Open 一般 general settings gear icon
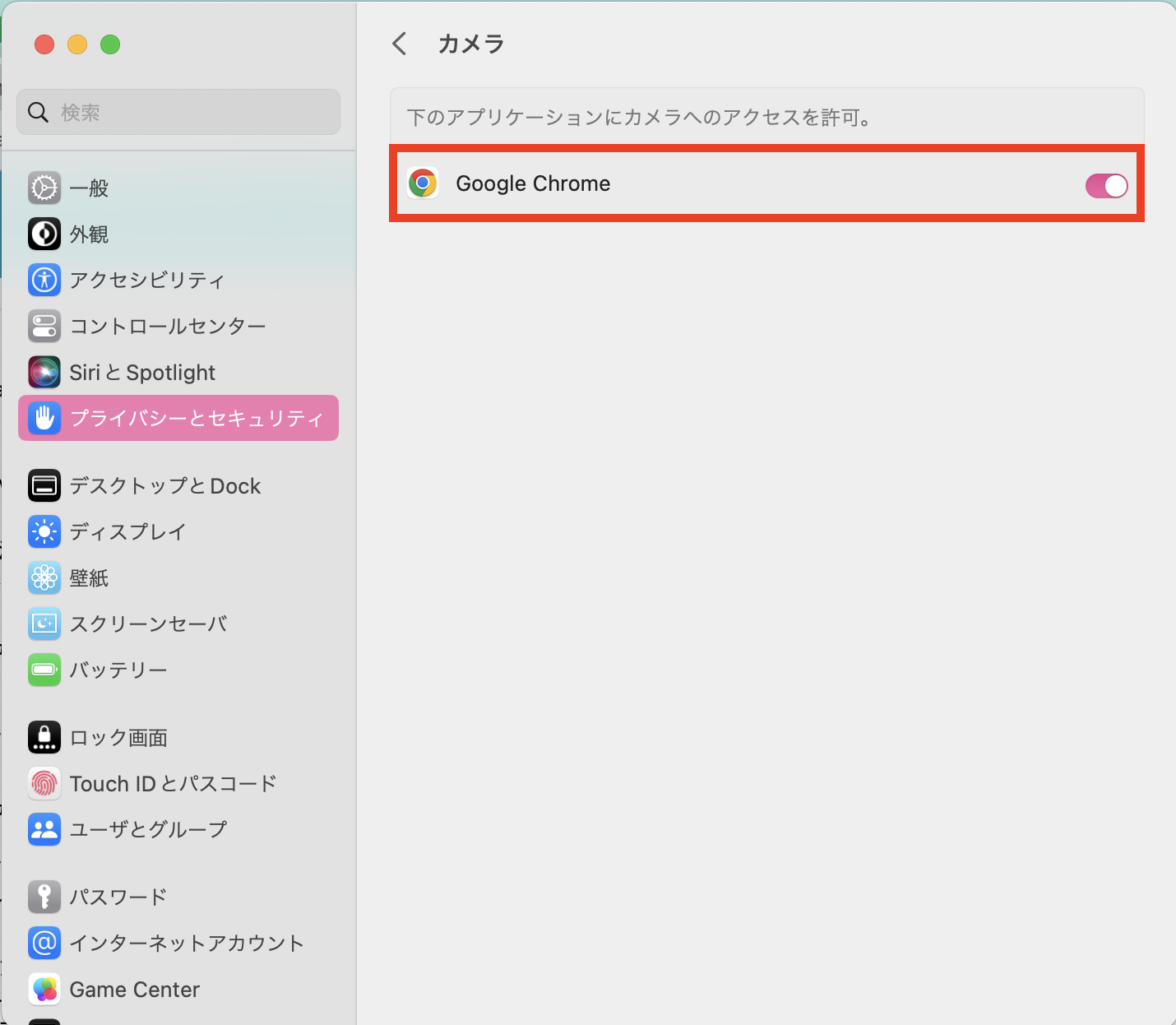Screen dimensions: 1176x1025 click(x=44, y=188)
